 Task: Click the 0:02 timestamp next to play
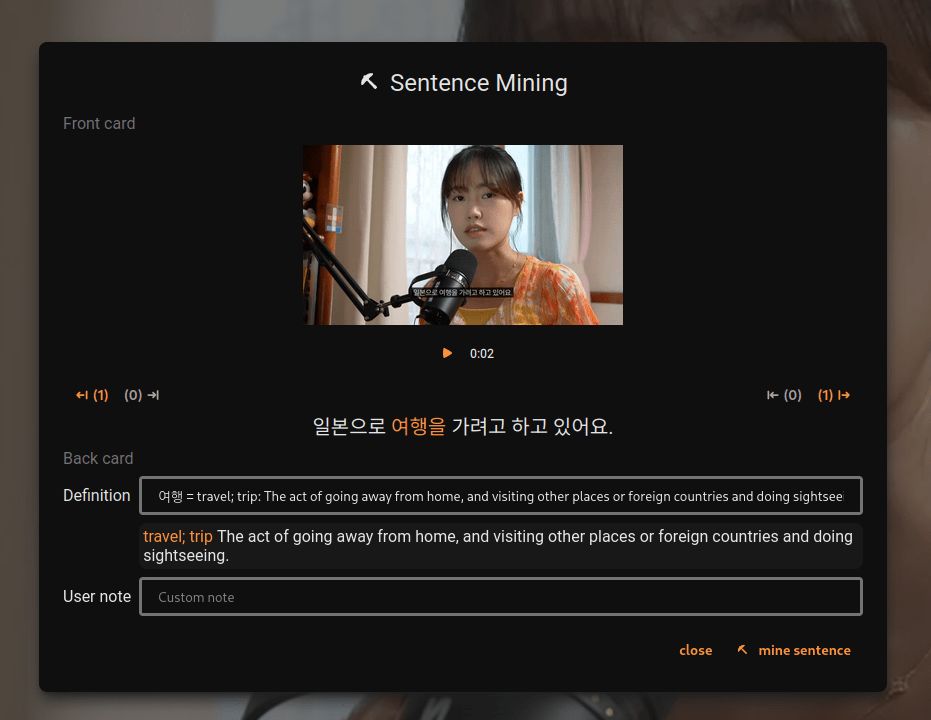[x=482, y=353]
